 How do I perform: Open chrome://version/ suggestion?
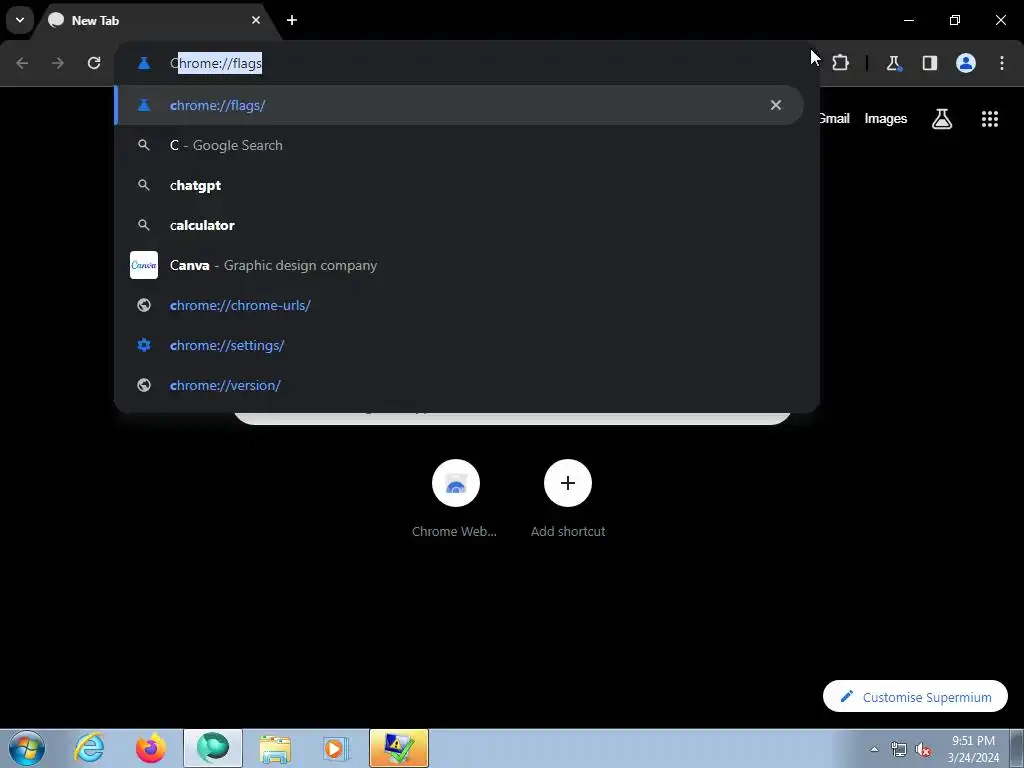pos(459,385)
